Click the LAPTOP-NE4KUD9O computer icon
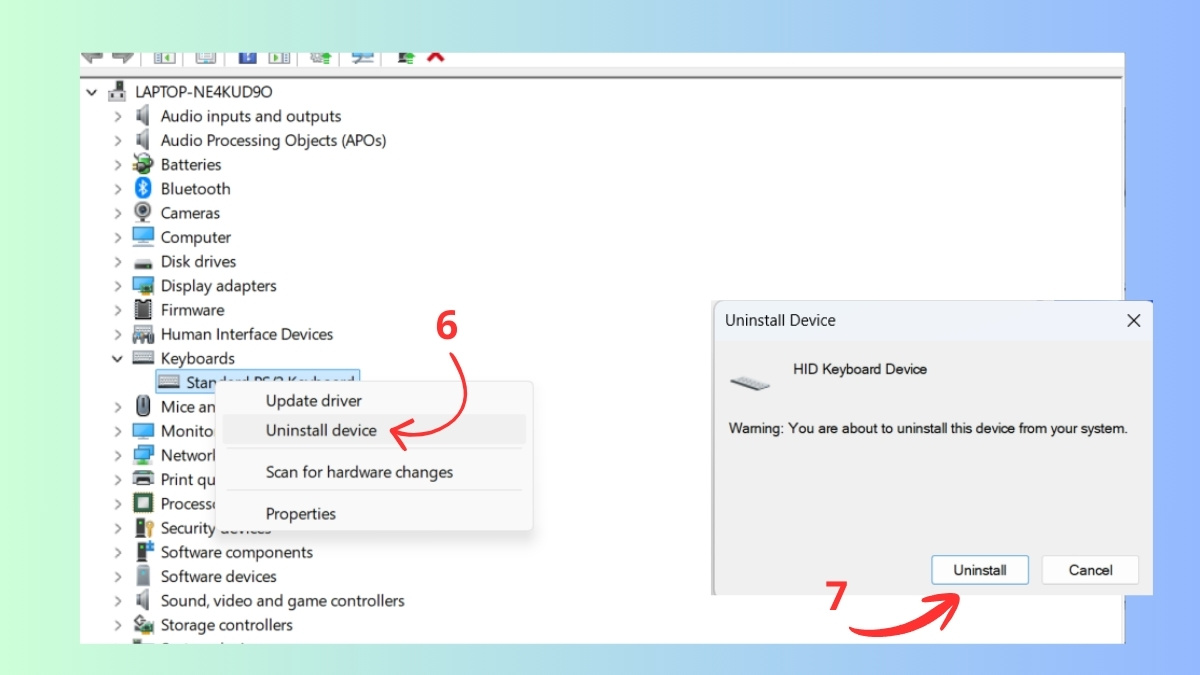The height and width of the screenshot is (675, 1200). [118, 92]
